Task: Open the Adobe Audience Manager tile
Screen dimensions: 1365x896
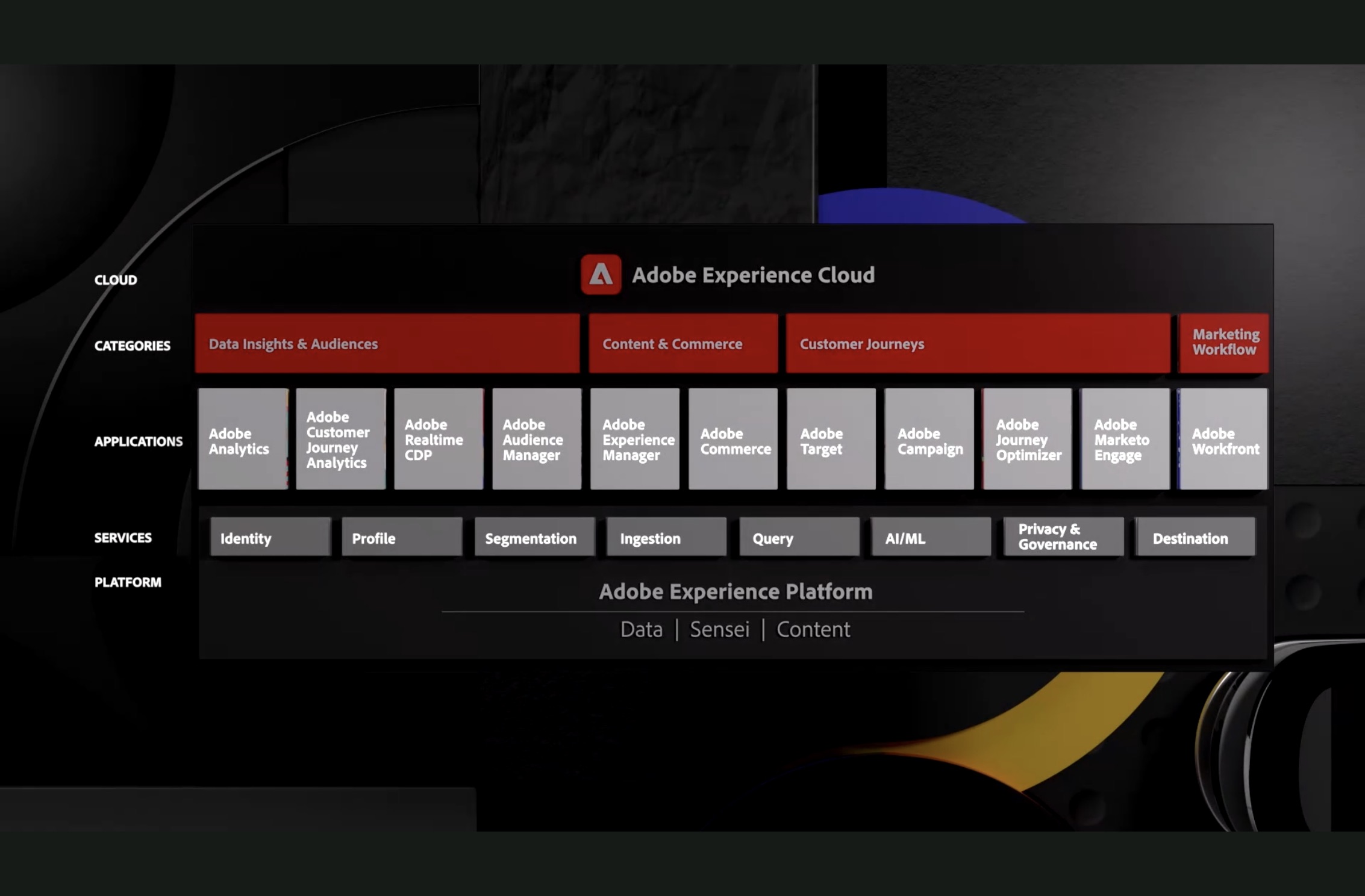Action: click(x=537, y=439)
